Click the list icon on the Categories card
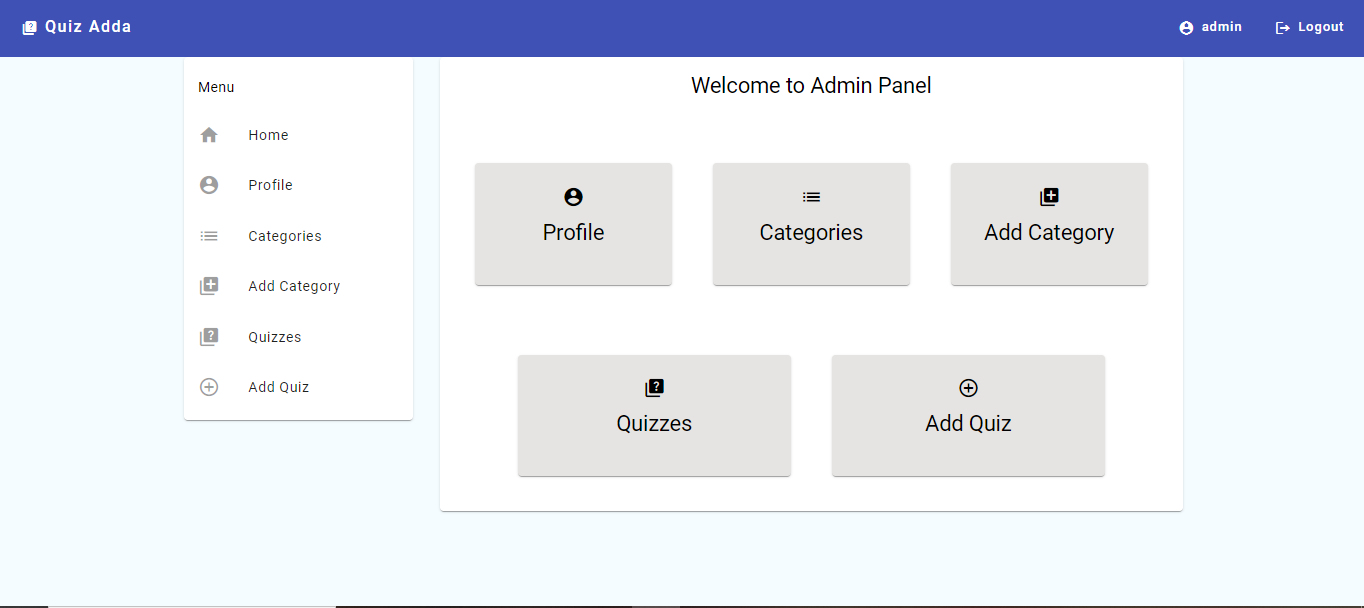The height and width of the screenshot is (608, 1364). 811,197
